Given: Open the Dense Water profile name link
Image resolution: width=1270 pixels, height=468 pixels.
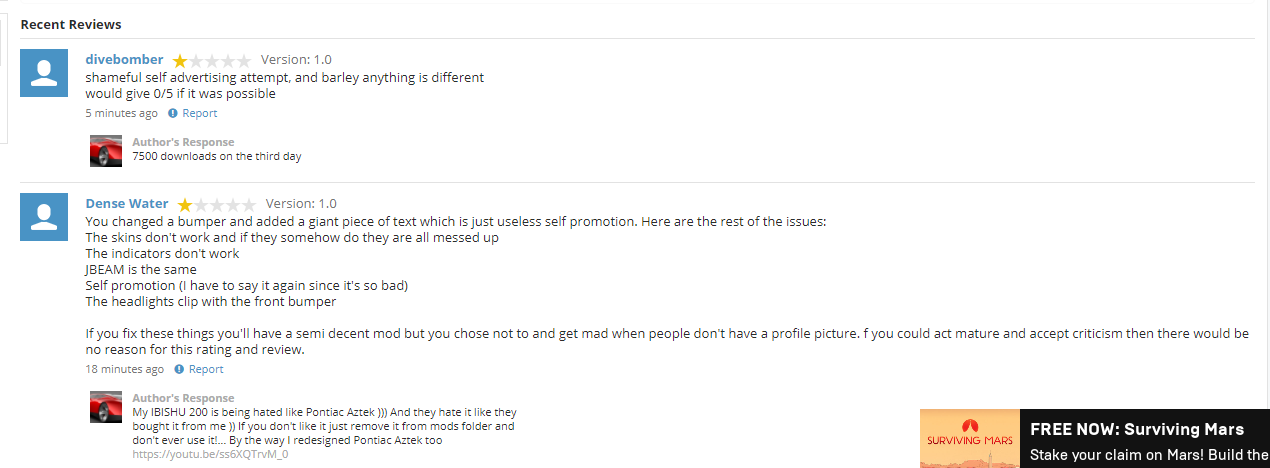Looking at the screenshot, I should (x=127, y=204).
